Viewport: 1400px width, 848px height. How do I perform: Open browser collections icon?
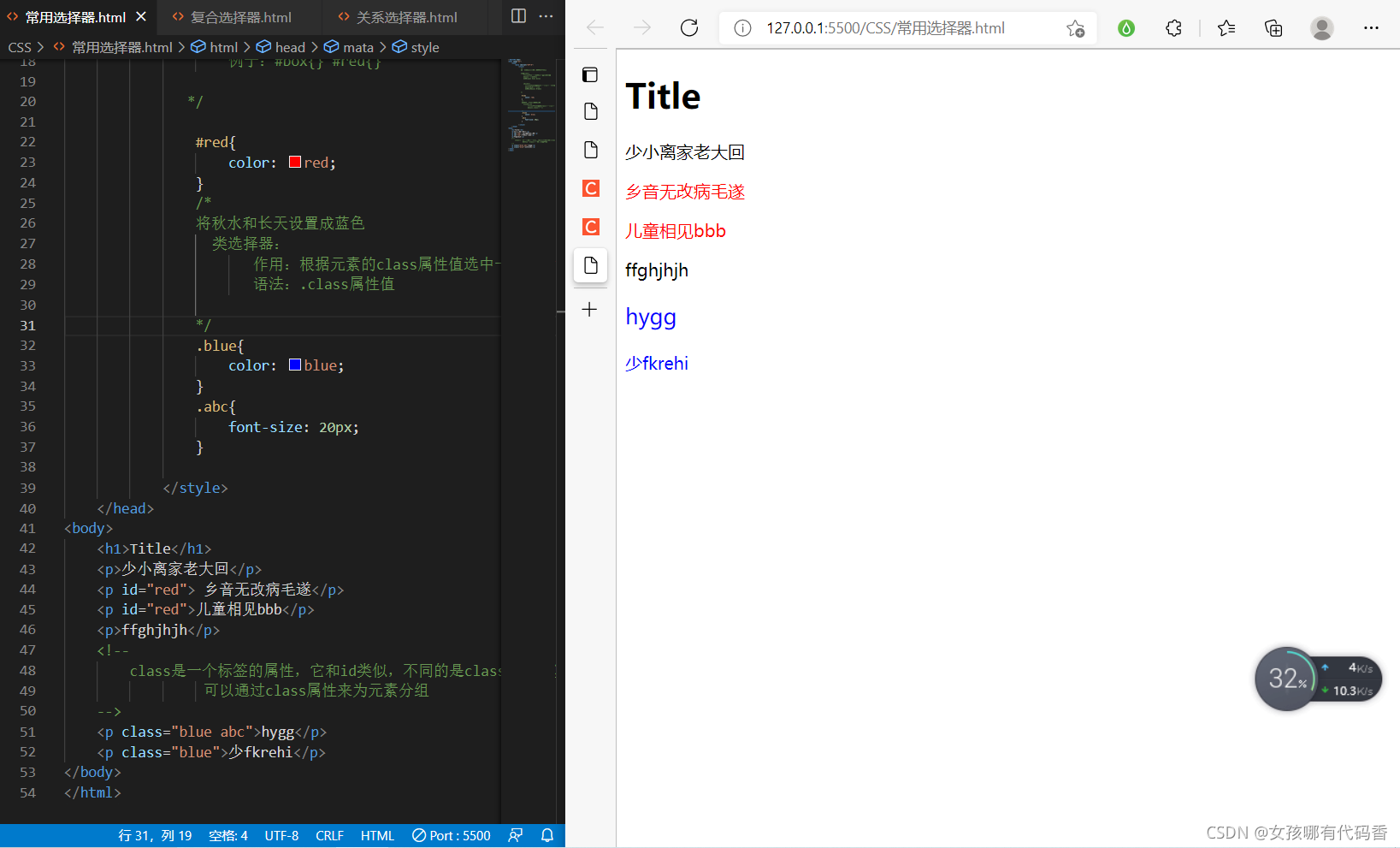(x=1273, y=28)
